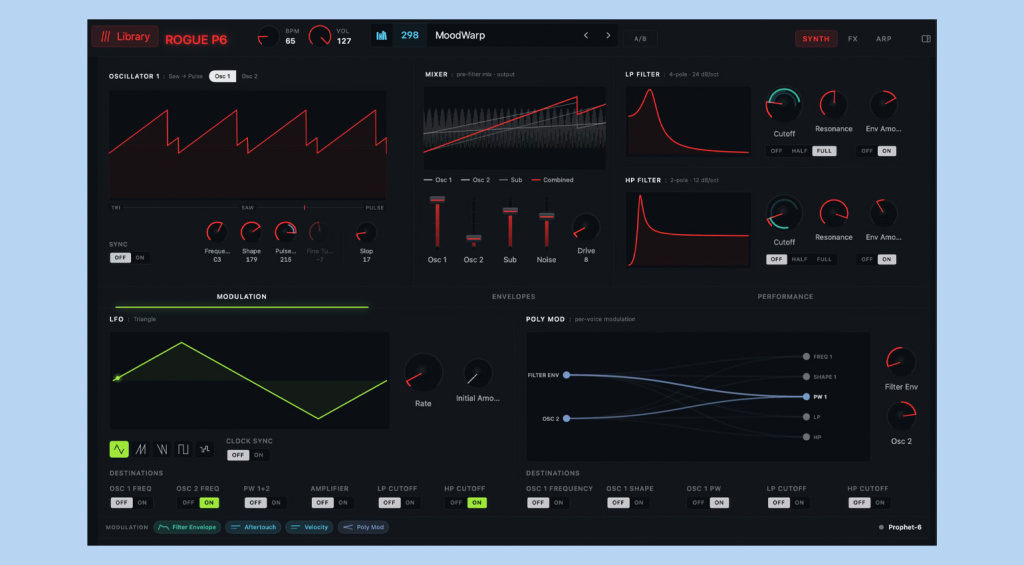
Task: Go to next preset with right chevron
Action: click(x=608, y=35)
